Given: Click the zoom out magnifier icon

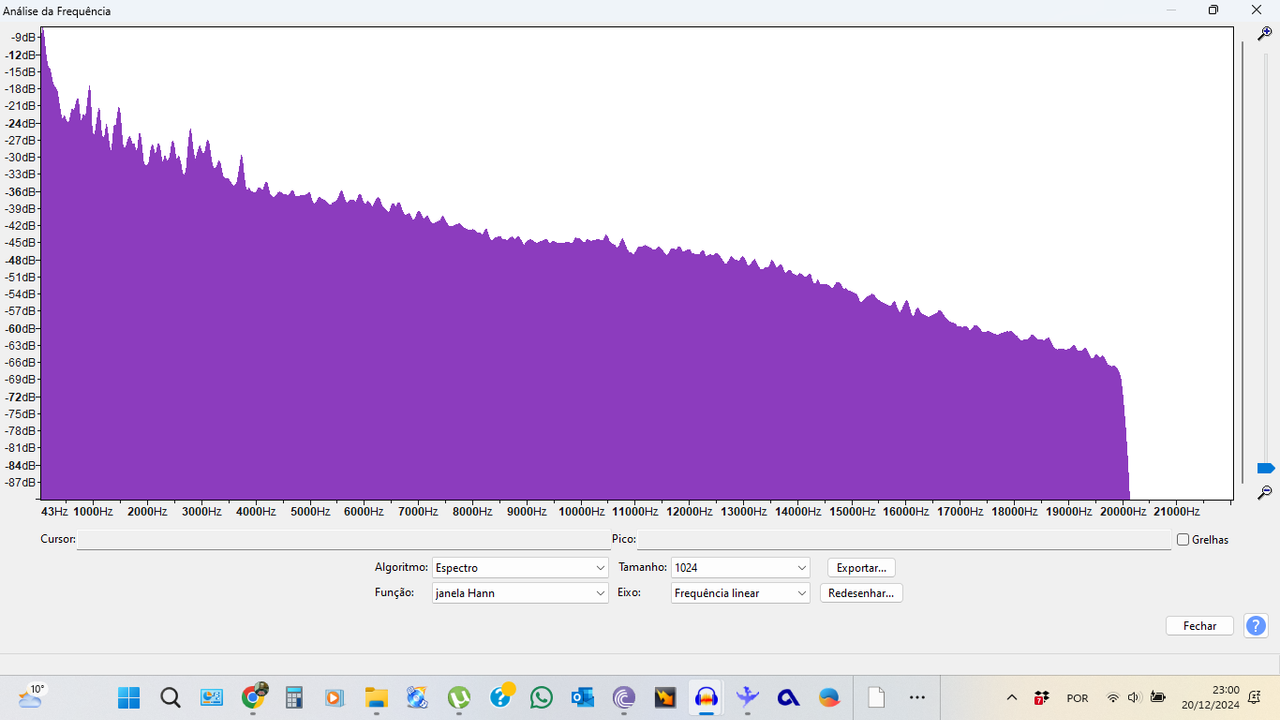Looking at the screenshot, I should click(1265, 492).
